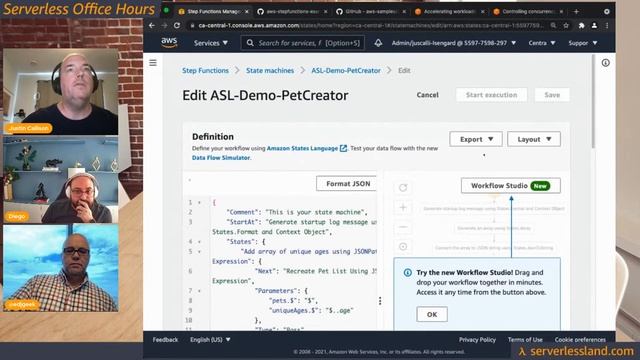
Task: Click the State machines breadcrumb link
Action: coord(270,71)
